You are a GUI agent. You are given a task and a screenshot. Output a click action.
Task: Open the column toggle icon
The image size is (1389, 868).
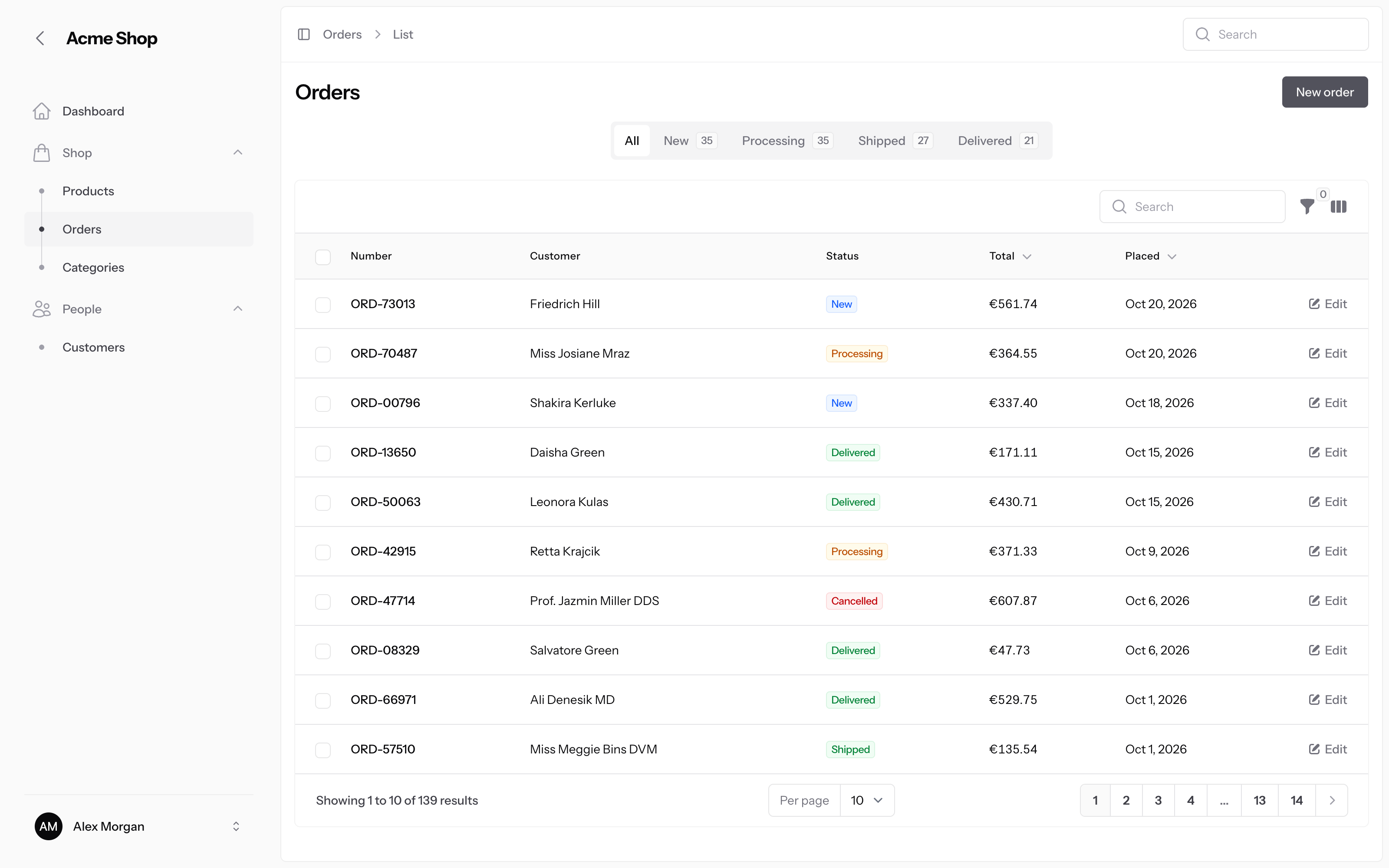click(1339, 207)
